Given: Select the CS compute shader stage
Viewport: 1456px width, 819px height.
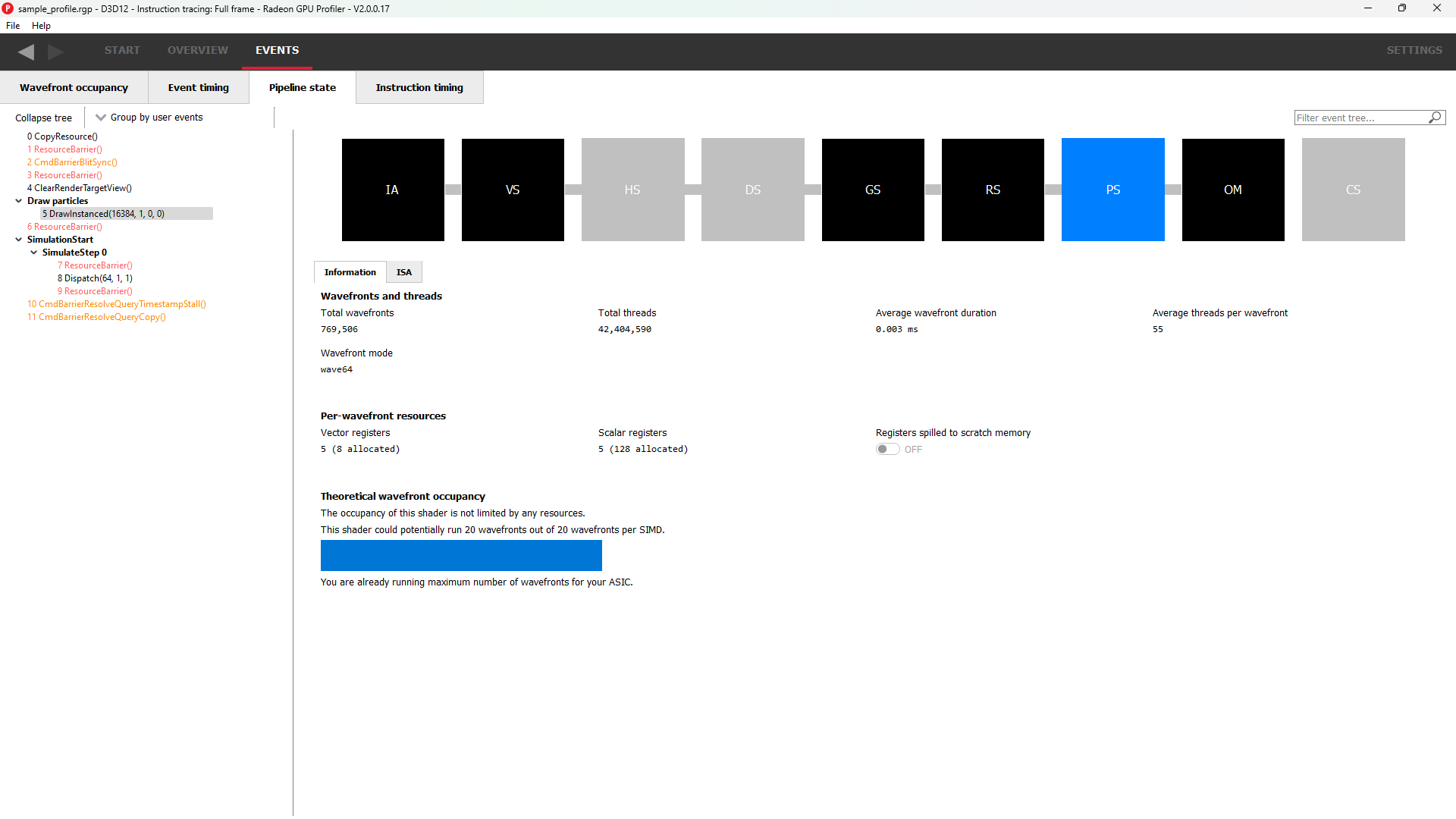Looking at the screenshot, I should click(1353, 190).
